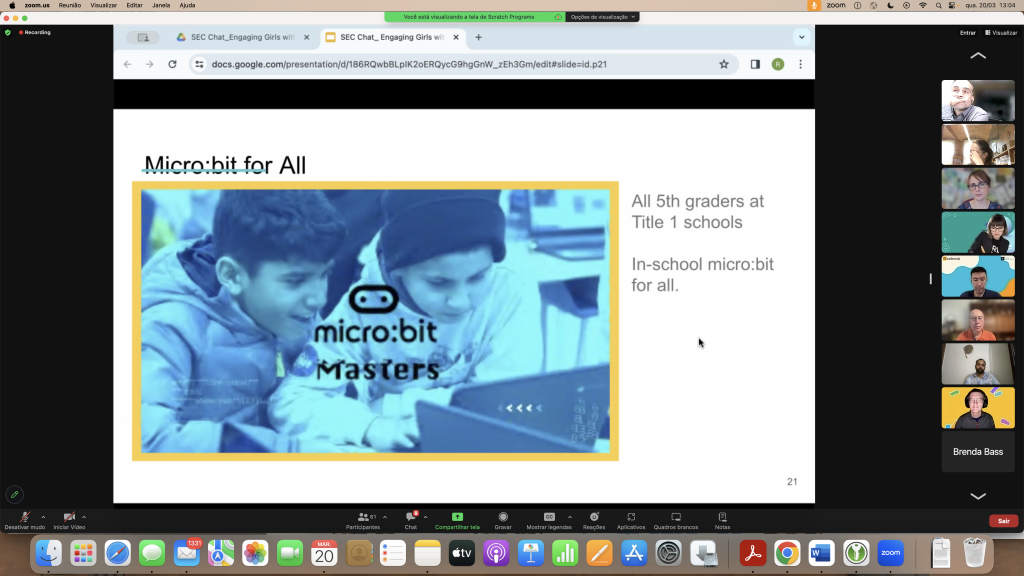This screenshot has width=1024, height=576.
Task: Open the Opções de visualização dropdown
Action: click(603, 17)
